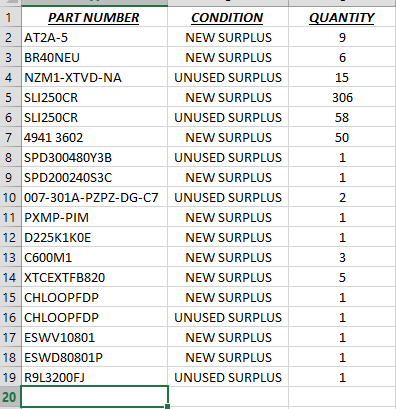Viewport: 396px width, 409px height.
Task: Click UNUSED SURPLUS condition for SPD300480Y3B
Action: (228, 157)
